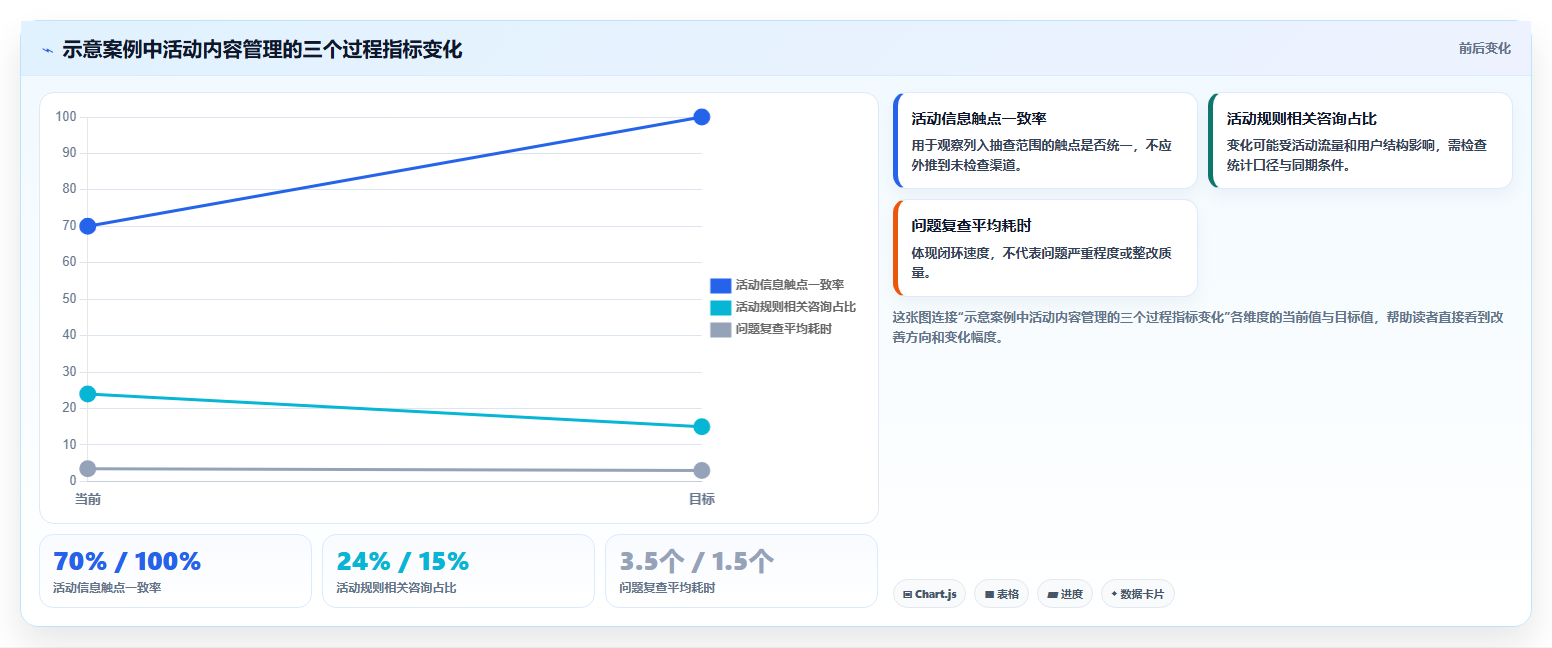The height and width of the screenshot is (648, 1552).
Task: Click the lightning icon beside the title
Action: [47, 50]
